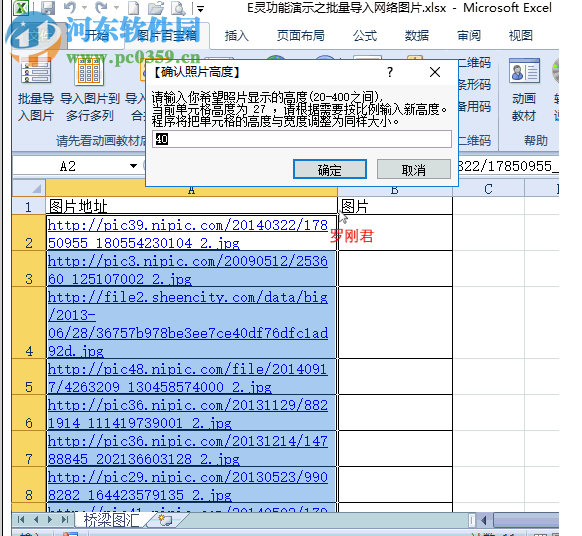Click the 条形码 ribbon command
582x536 pixels.
point(474,85)
